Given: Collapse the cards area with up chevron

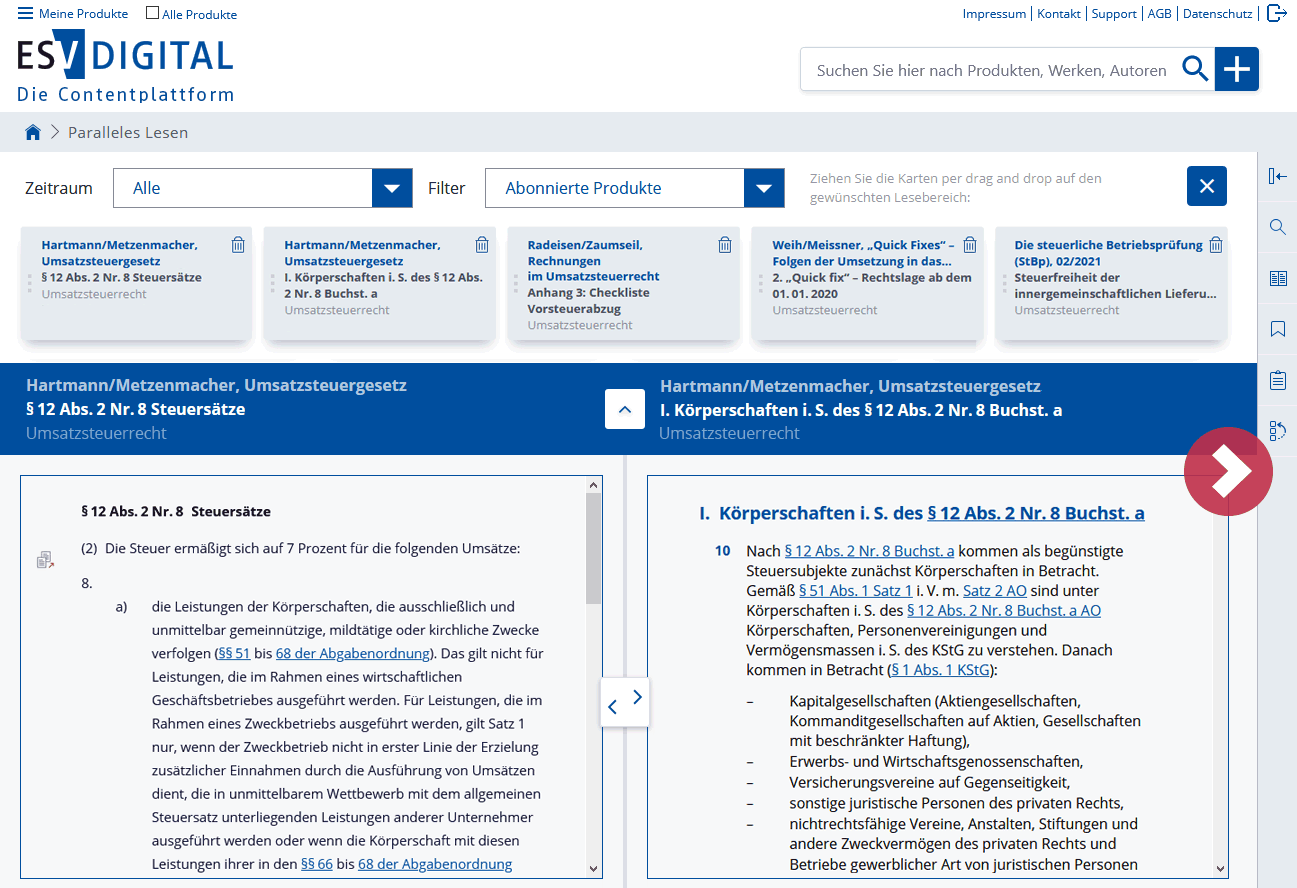Looking at the screenshot, I should click(x=625, y=409).
